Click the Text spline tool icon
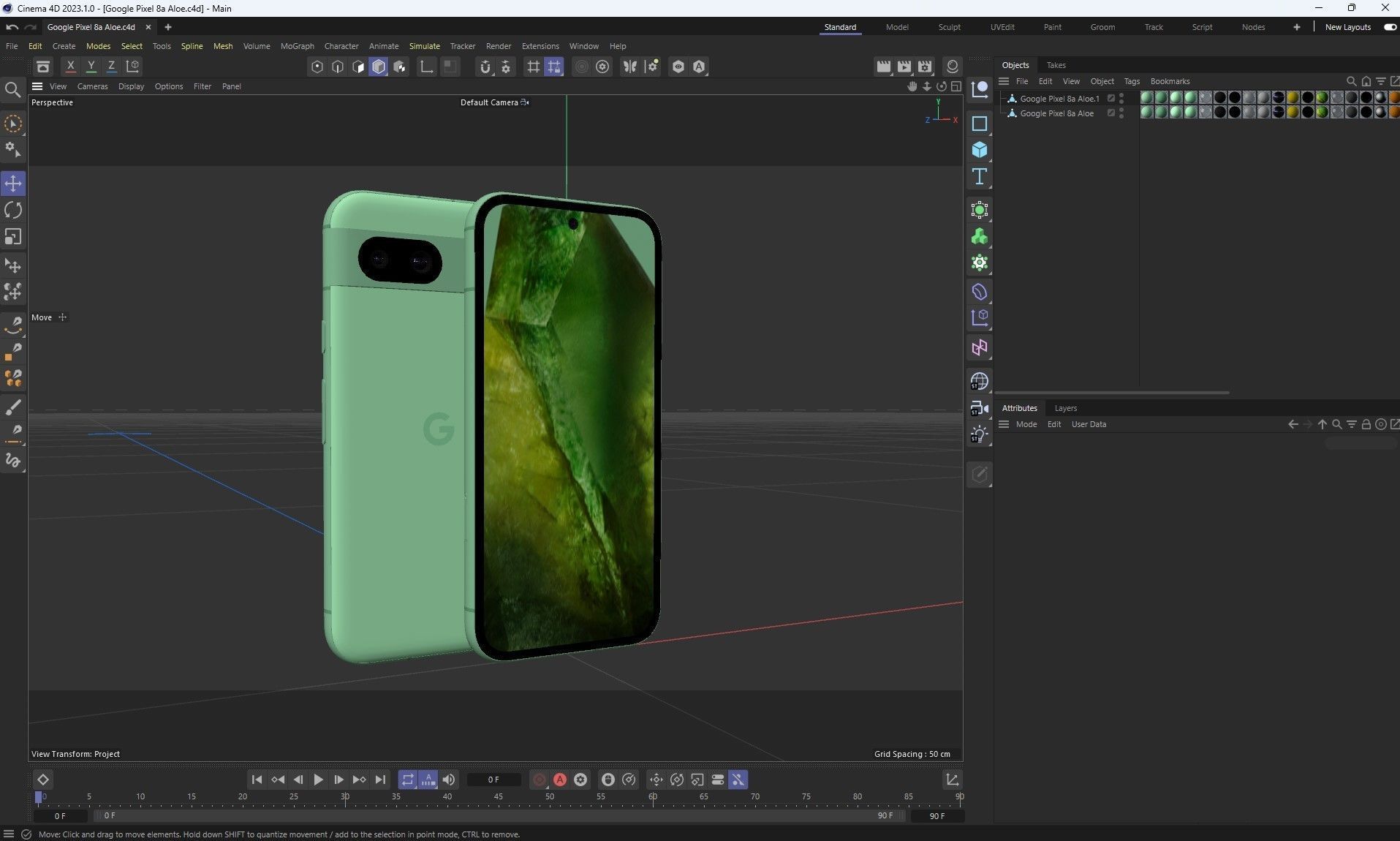1400x841 pixels. [x=980, y=176]
